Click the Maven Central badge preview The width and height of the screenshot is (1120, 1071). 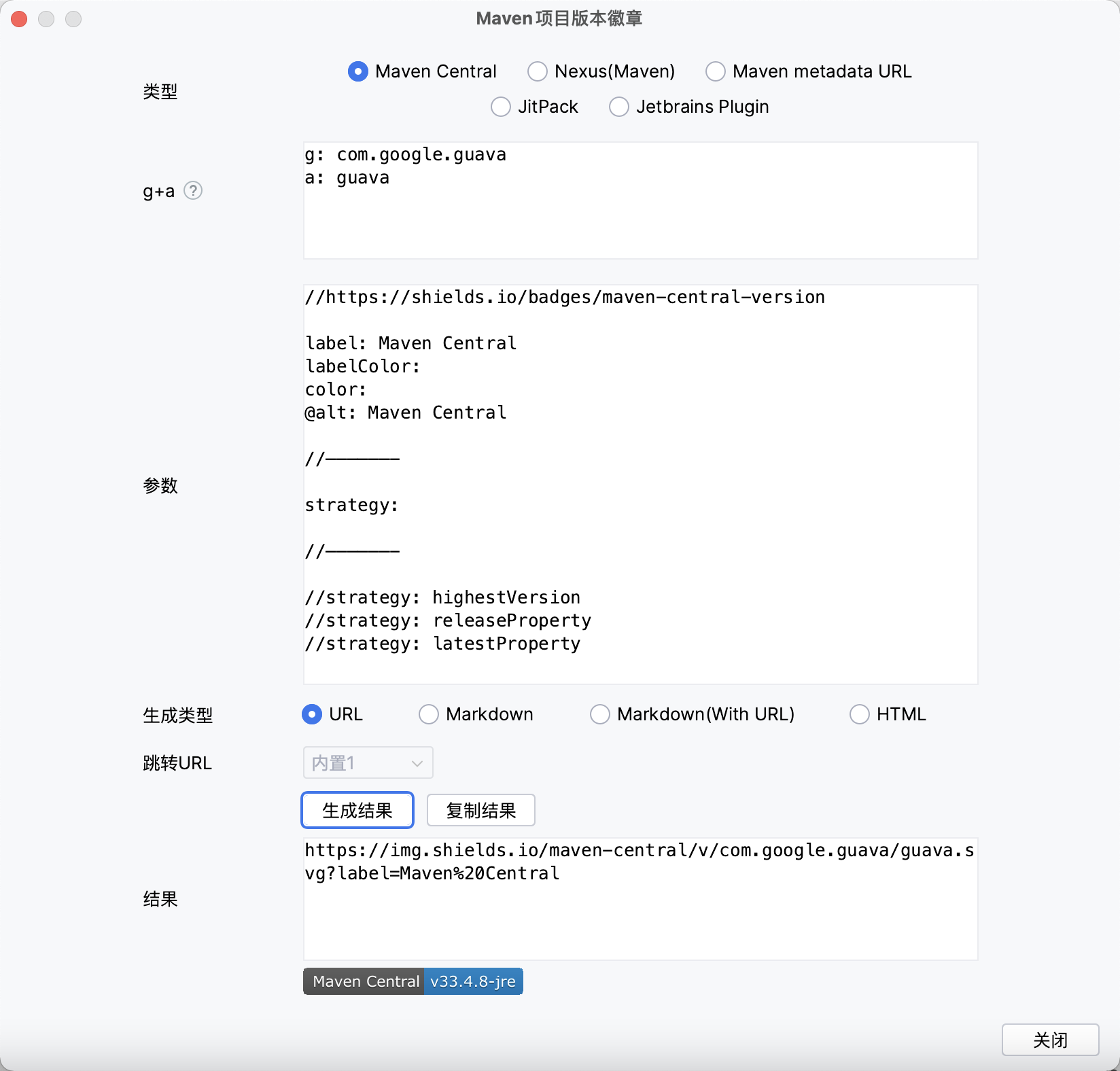364,981
